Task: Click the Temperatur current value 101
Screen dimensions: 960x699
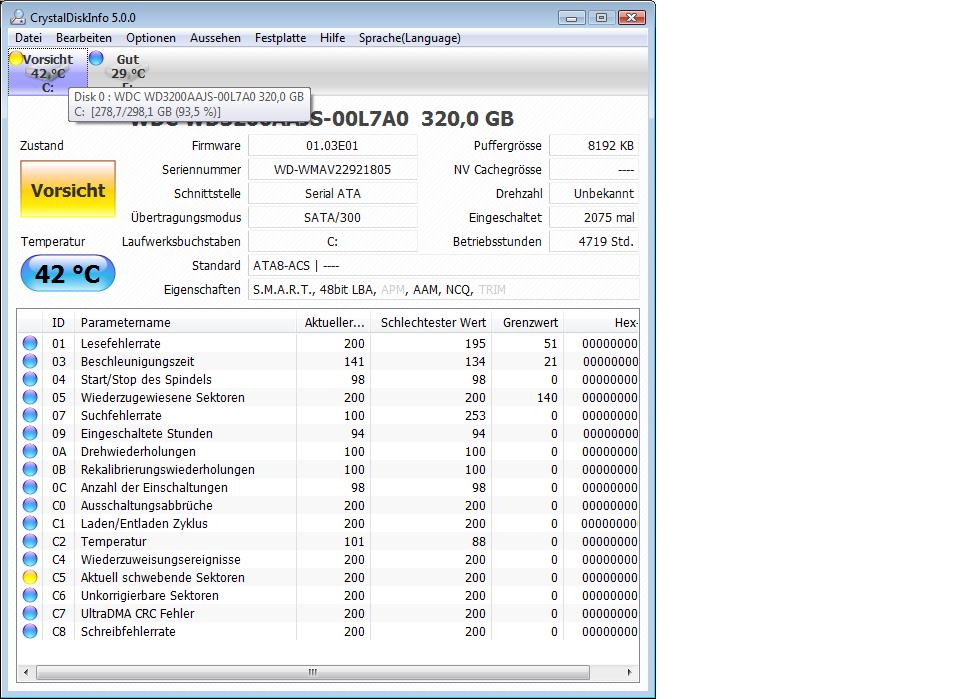Action: (354, 541)
